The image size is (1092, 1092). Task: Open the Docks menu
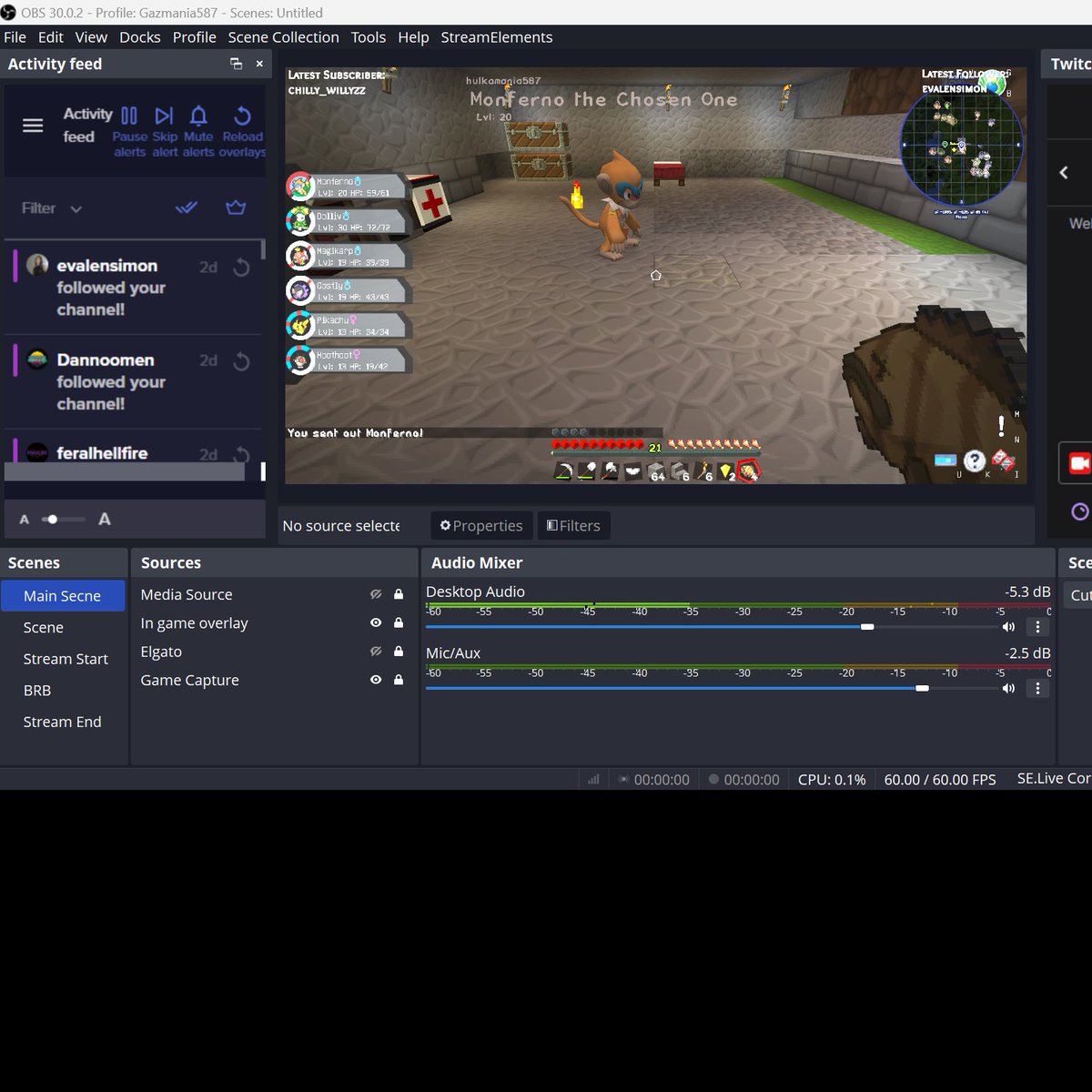click(140, 37)
